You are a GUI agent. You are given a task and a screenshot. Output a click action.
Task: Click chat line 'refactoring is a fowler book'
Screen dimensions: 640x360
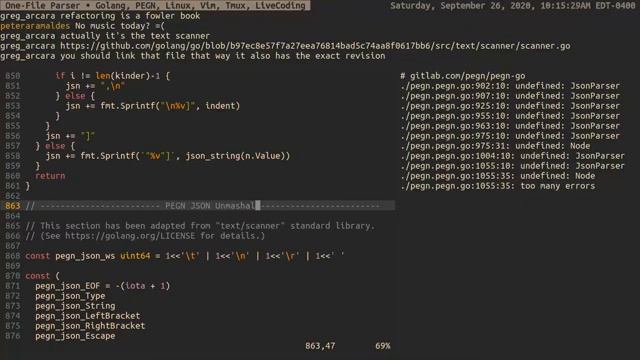coord(130,16)
